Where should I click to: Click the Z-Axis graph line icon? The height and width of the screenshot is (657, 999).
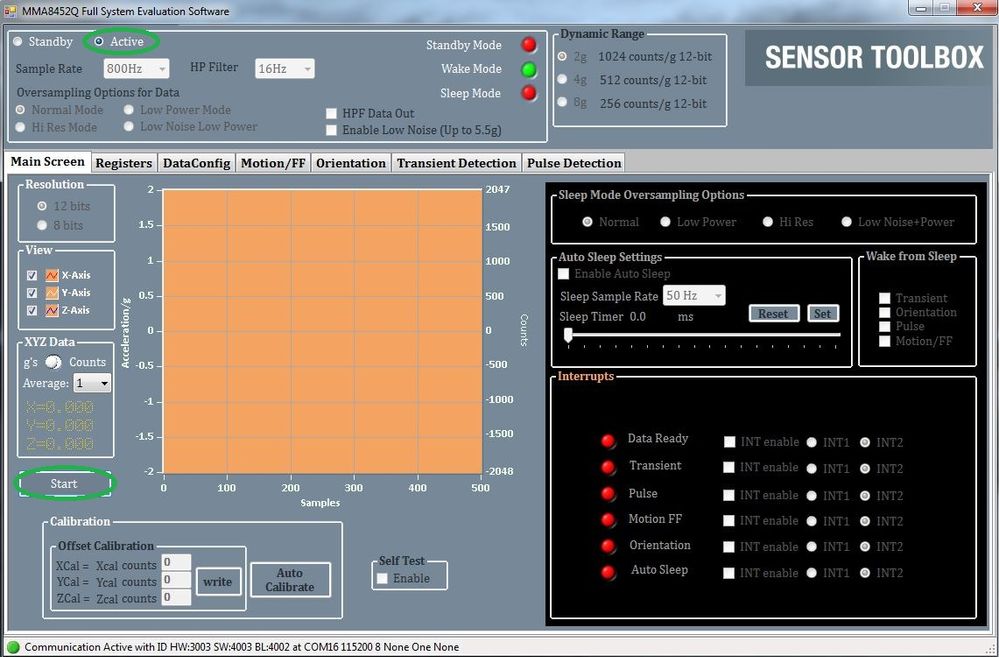click(52, 310)
